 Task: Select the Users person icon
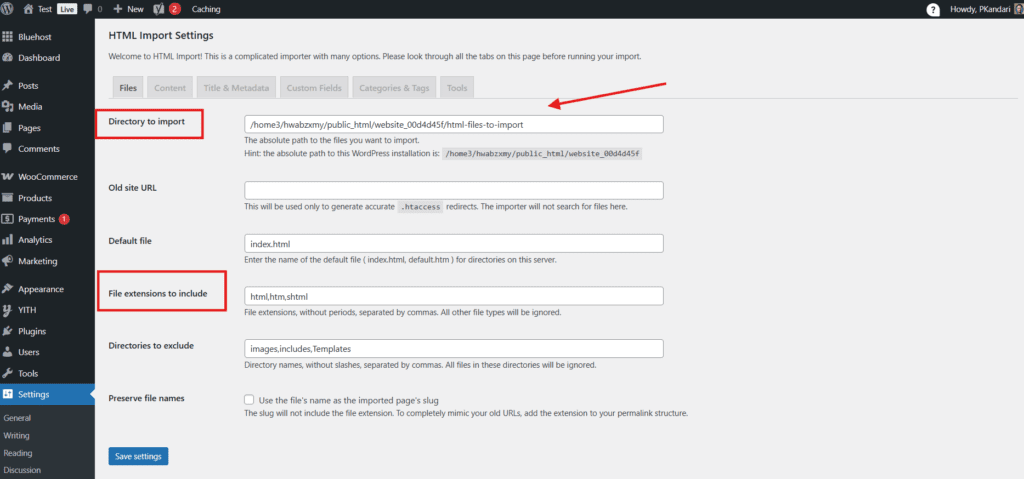coord(8,352)
